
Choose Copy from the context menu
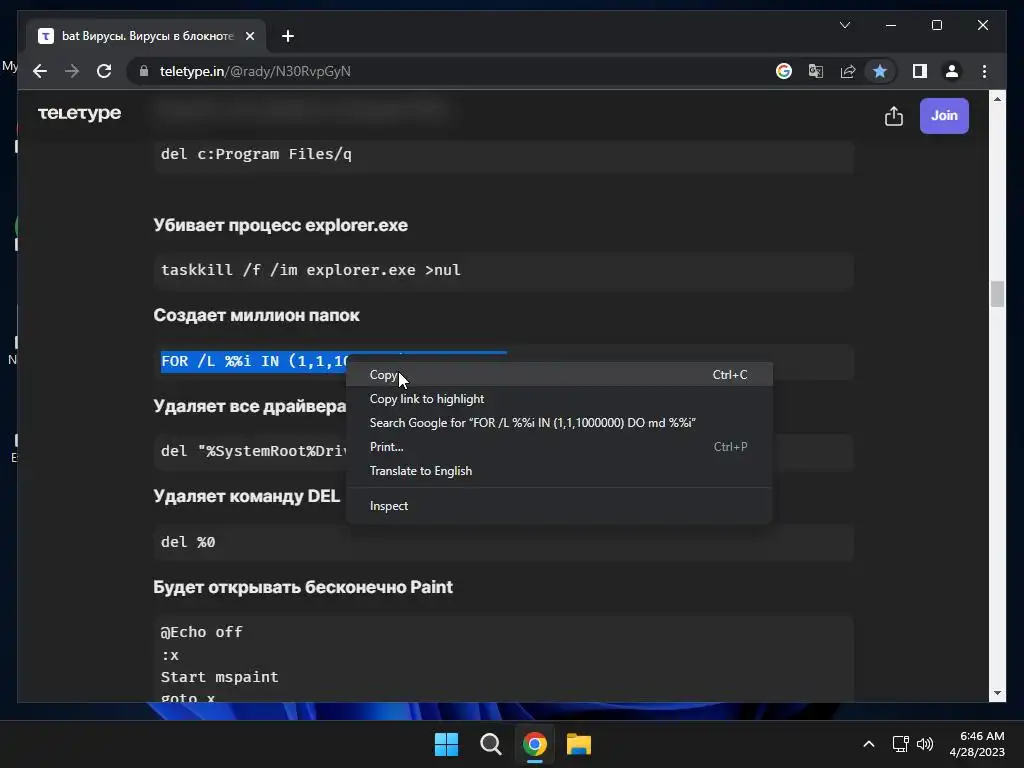pyautogui.click(x=559, y=375)
